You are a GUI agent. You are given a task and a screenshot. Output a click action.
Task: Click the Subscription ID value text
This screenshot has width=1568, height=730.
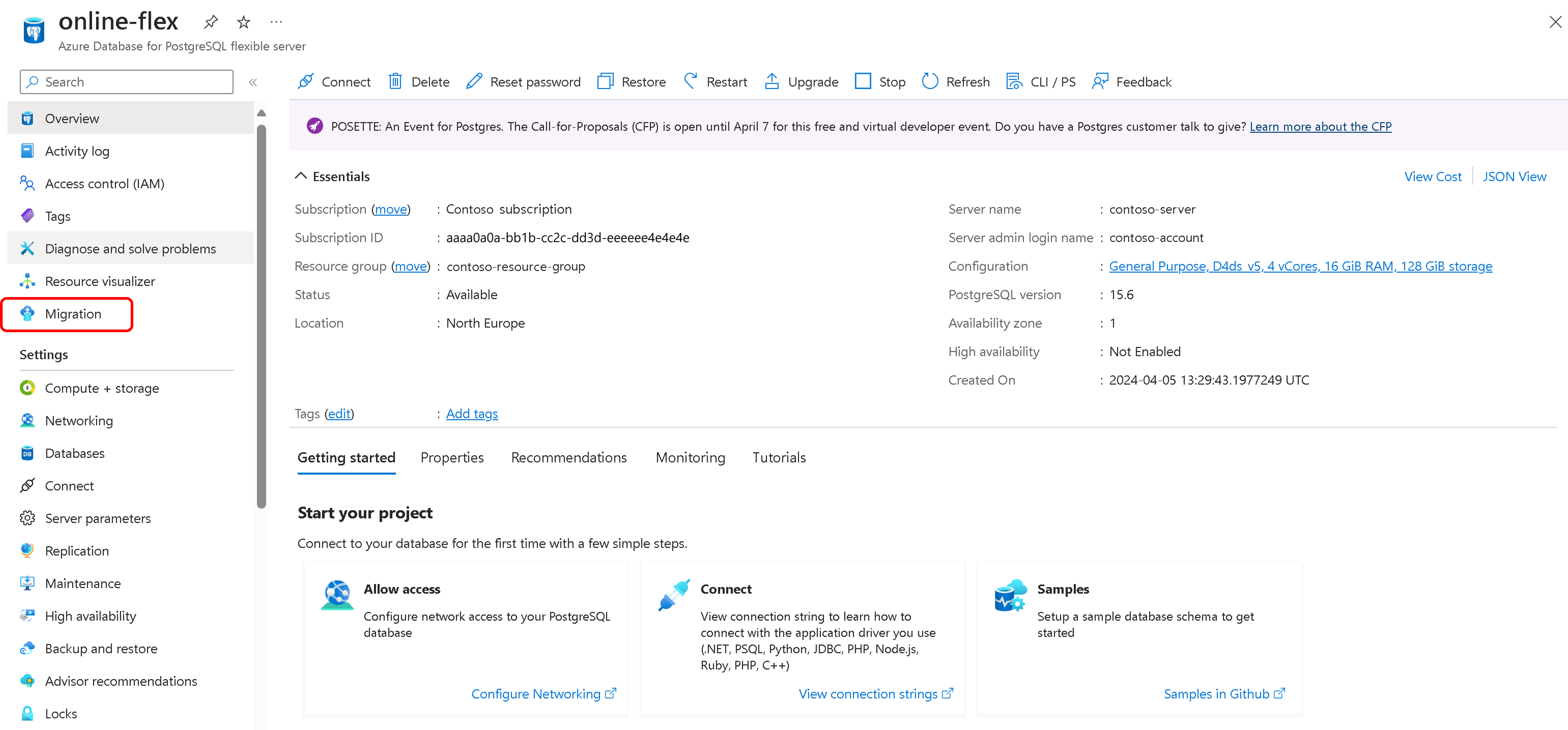pos(567,238)
